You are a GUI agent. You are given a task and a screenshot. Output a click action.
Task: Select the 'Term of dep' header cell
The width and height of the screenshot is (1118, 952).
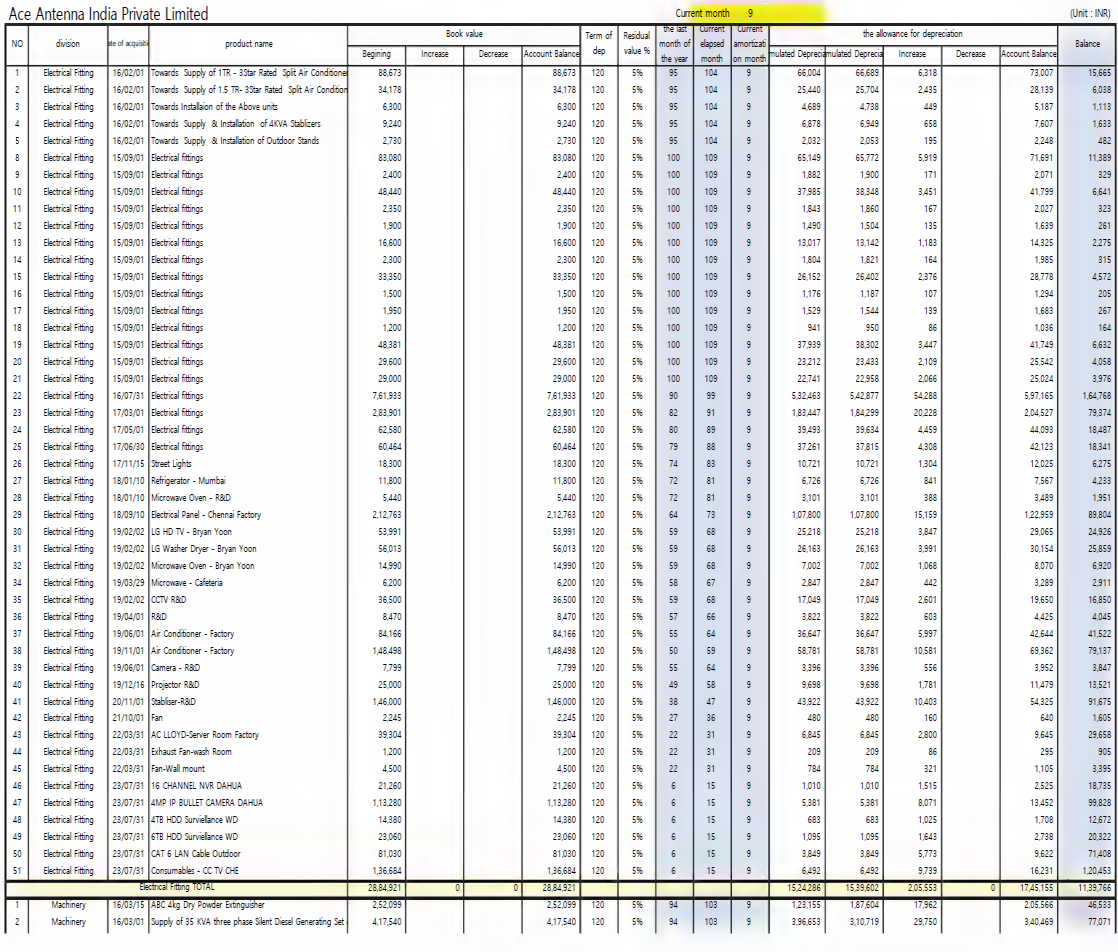[598, 44]
